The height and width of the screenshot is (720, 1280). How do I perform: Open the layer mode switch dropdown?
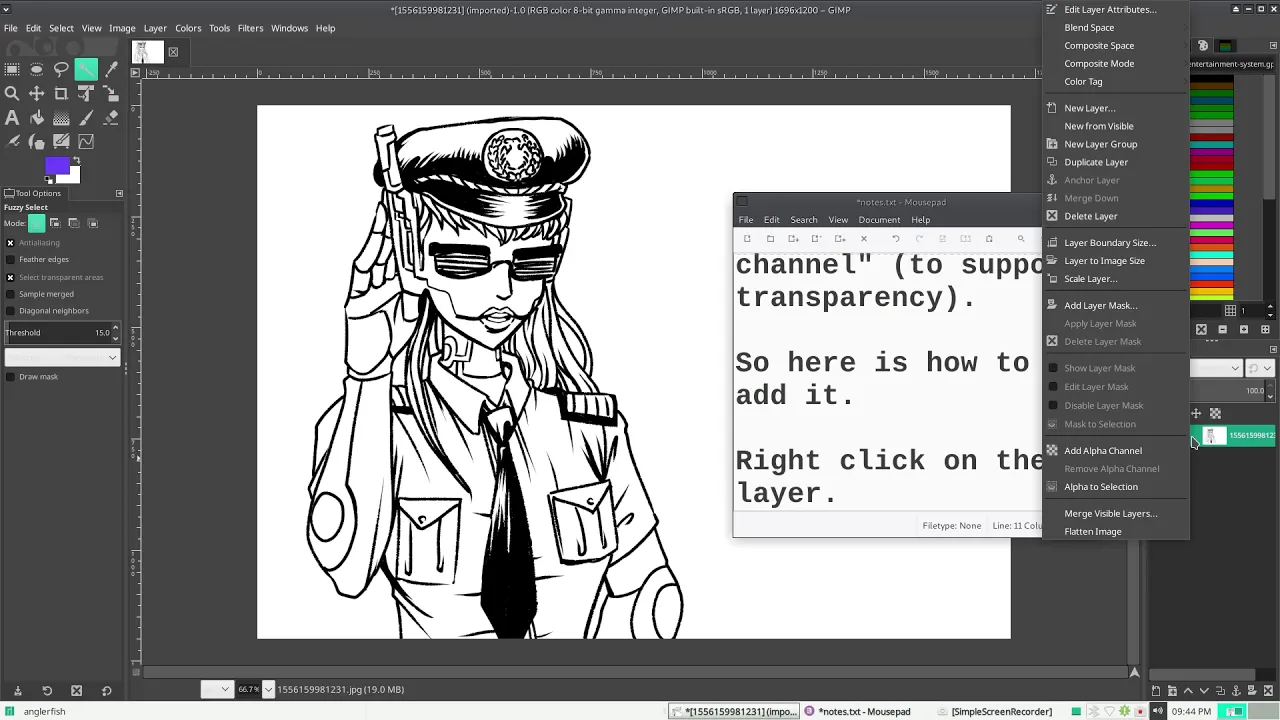[1259, 368]
